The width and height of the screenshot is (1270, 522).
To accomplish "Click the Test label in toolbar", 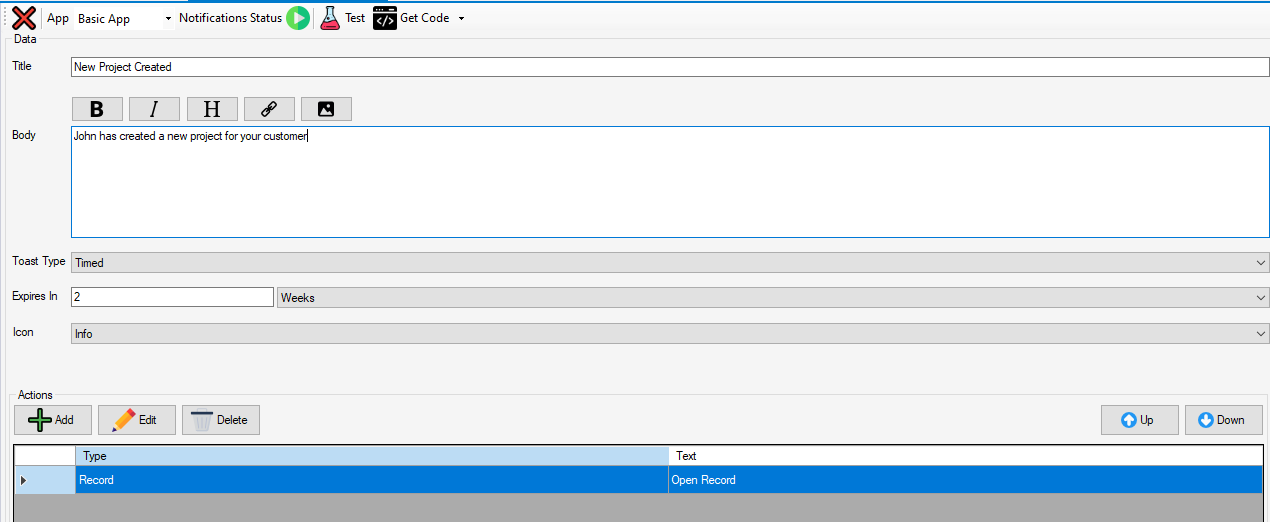I will click(355, 18).
